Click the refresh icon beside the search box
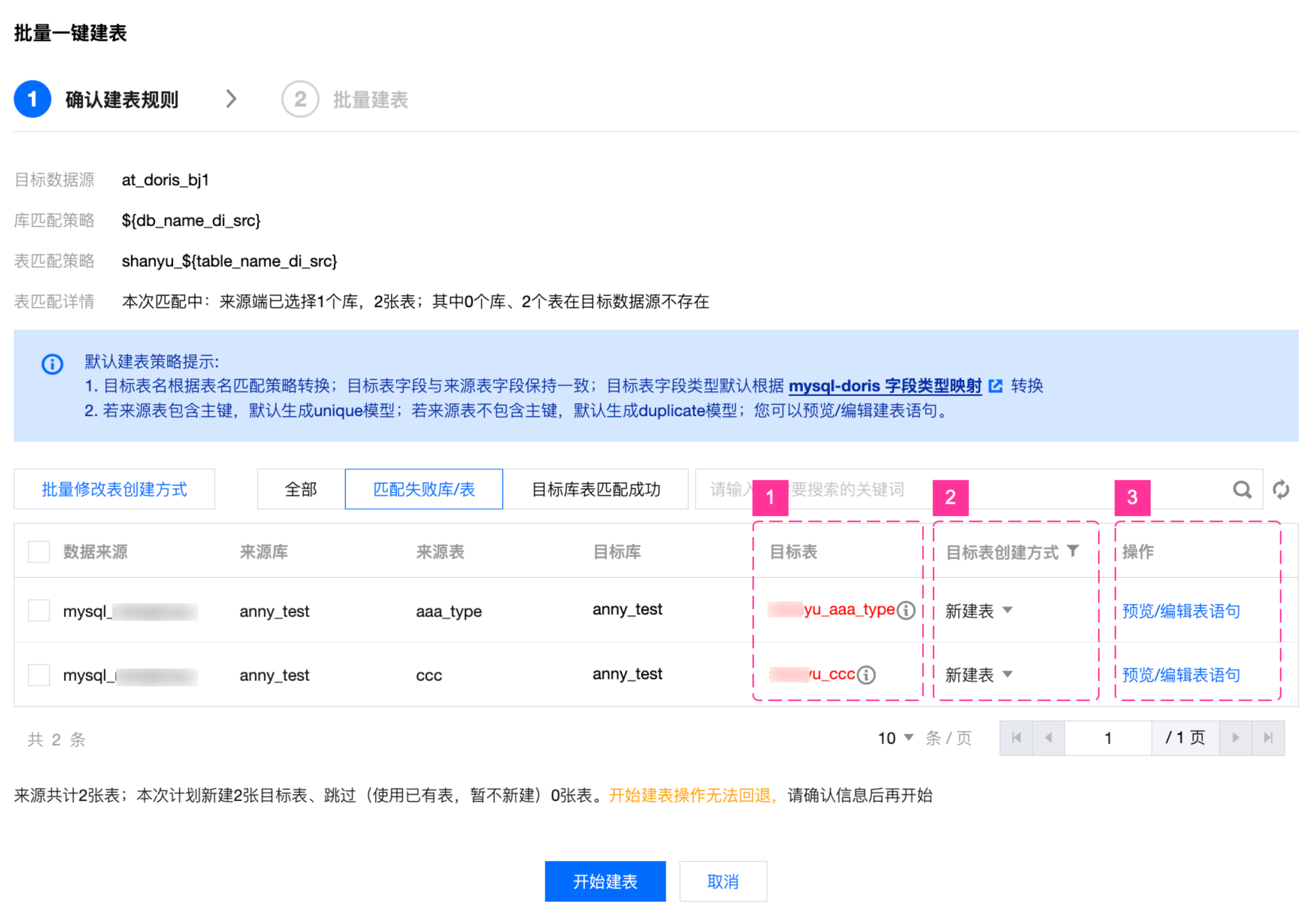This screenshot has height=921, width=1316. pos(1280,489)
